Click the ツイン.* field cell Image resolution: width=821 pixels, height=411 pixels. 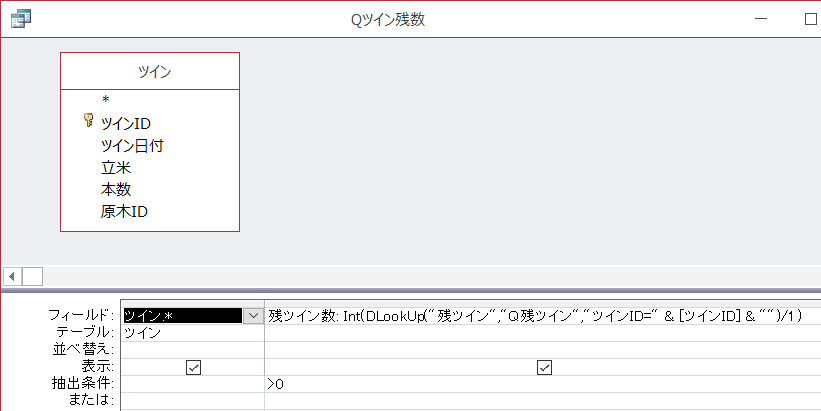click(180, 316)
